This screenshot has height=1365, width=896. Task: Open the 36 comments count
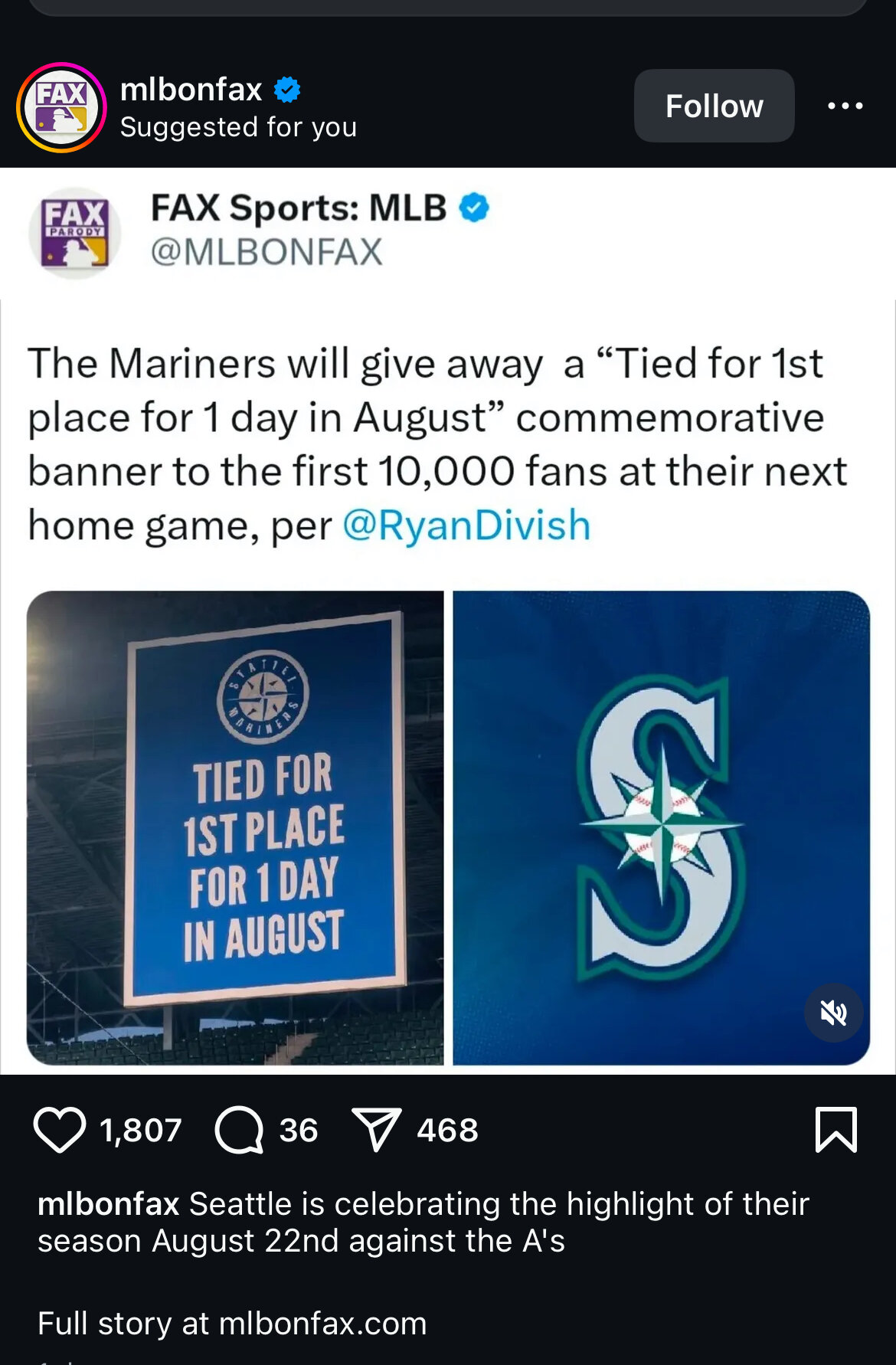tap(299, 1130)
